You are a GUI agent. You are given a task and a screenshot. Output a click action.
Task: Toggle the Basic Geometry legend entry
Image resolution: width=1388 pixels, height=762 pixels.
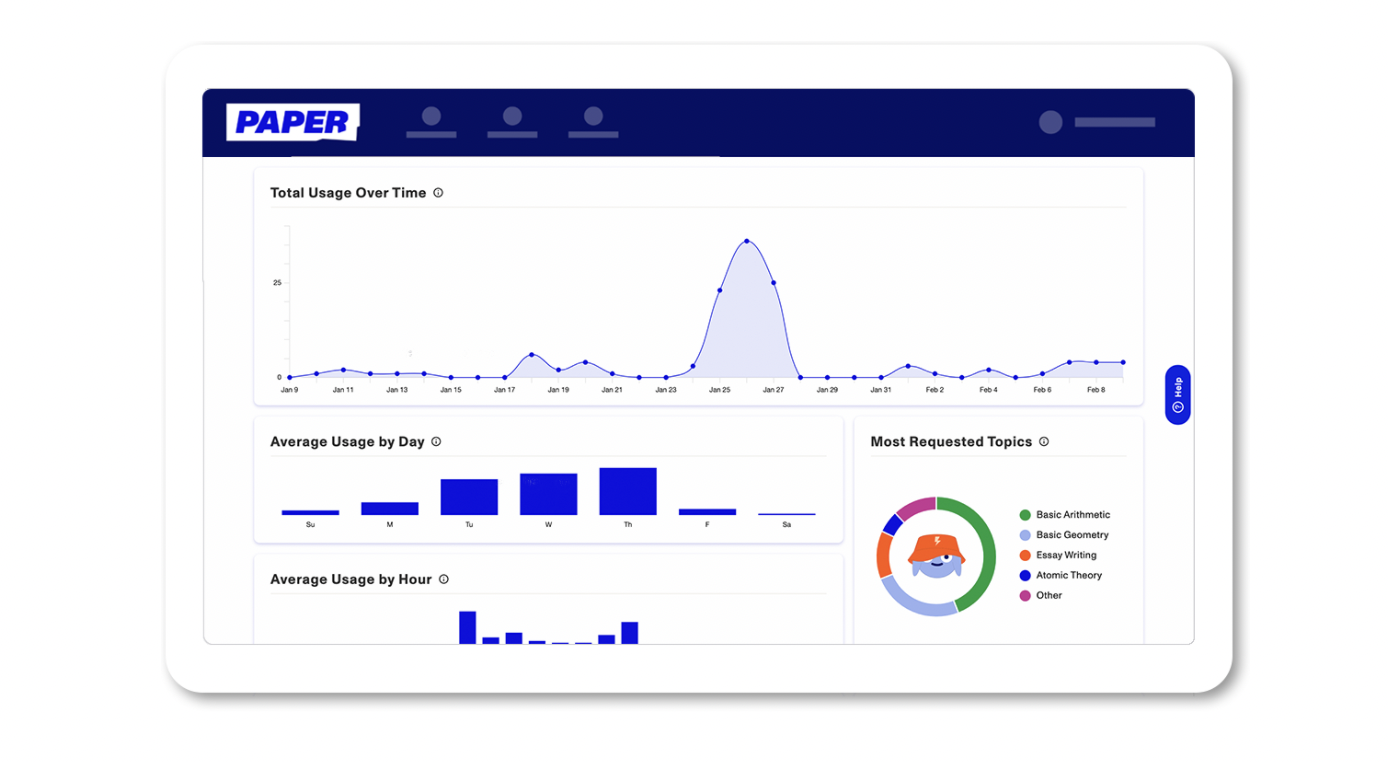click(x=1071, y=535)
